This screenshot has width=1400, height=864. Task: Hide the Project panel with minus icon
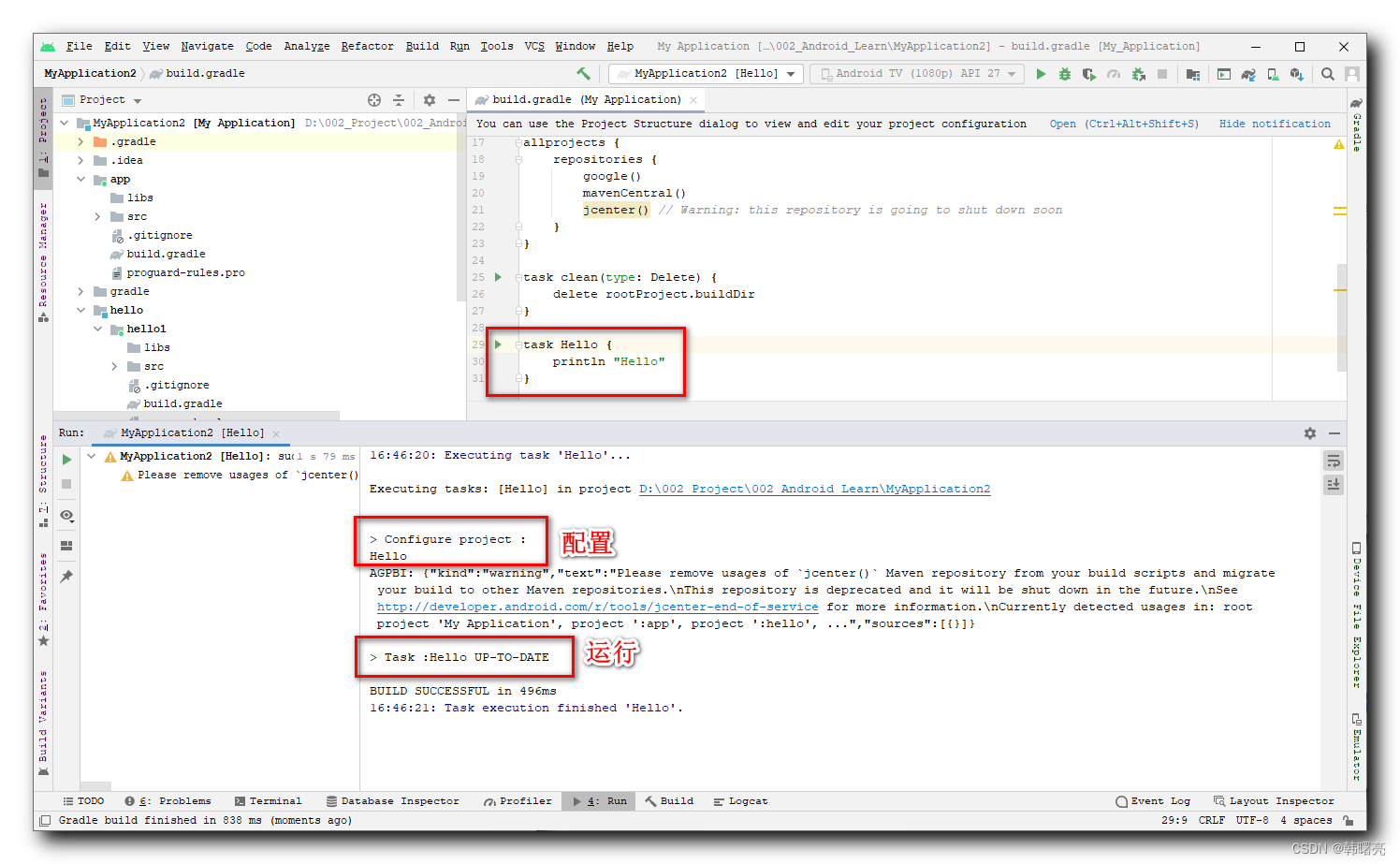[x=454, y=100]
